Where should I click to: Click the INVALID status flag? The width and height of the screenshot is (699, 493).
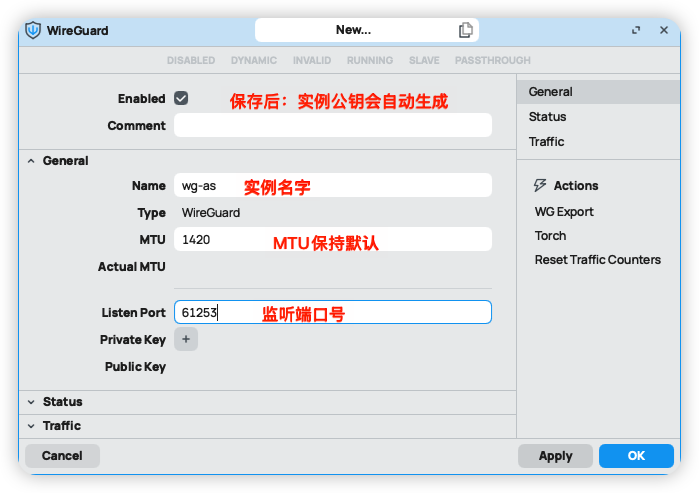[312, 61]
